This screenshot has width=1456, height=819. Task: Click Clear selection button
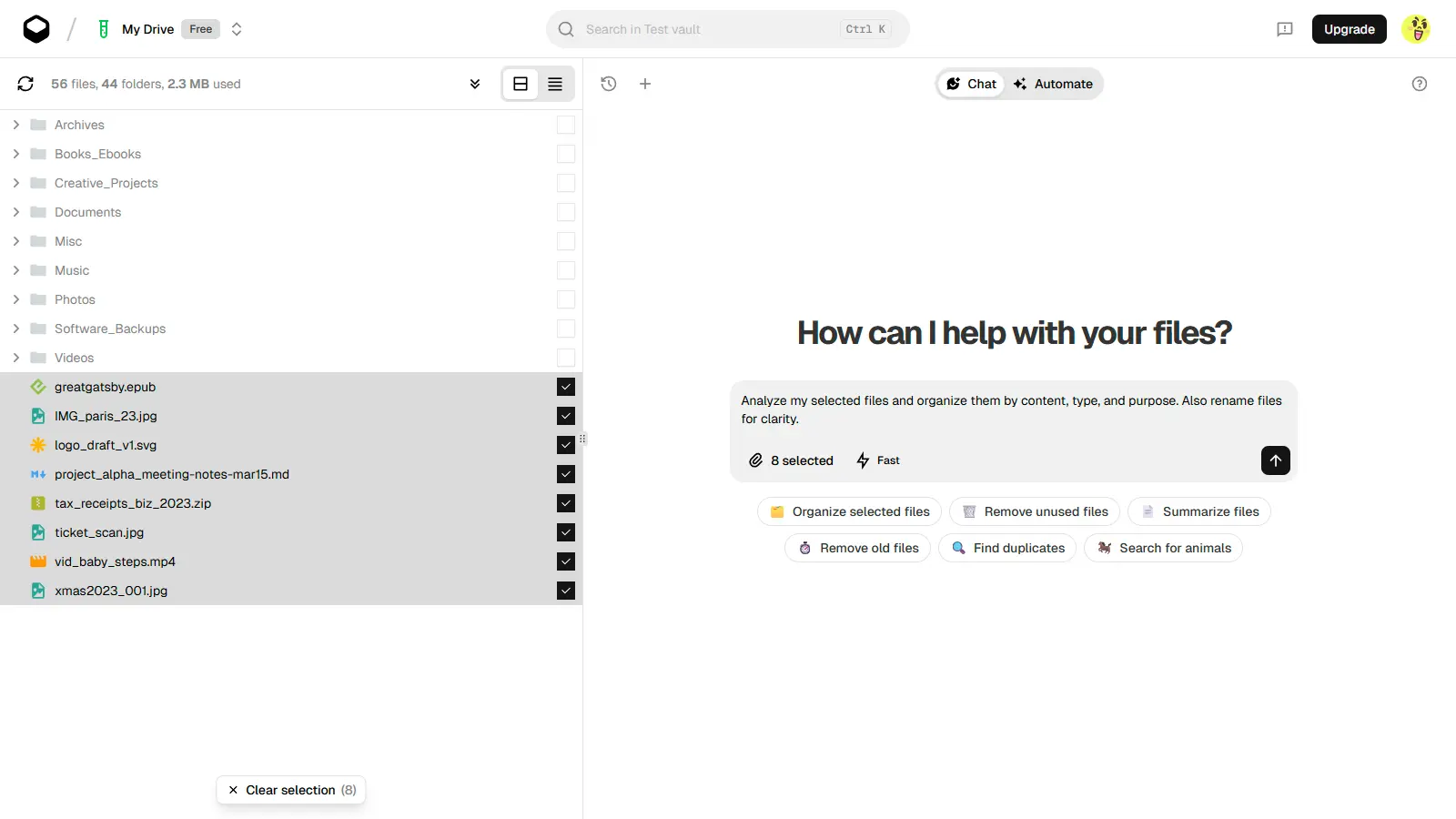click(291, 790)
